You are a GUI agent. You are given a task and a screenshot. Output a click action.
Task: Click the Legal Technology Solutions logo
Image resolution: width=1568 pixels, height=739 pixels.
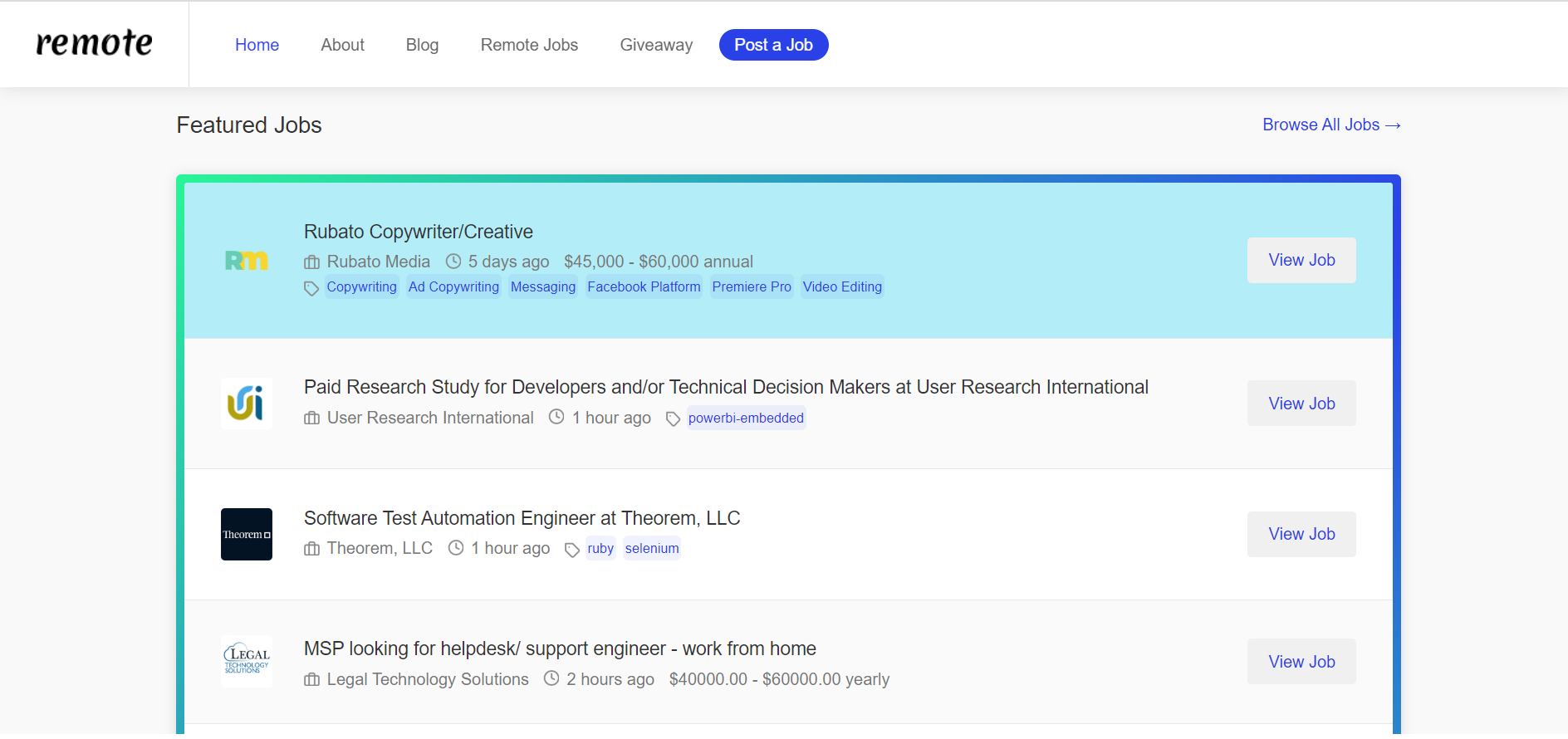[x=247, y=662]
